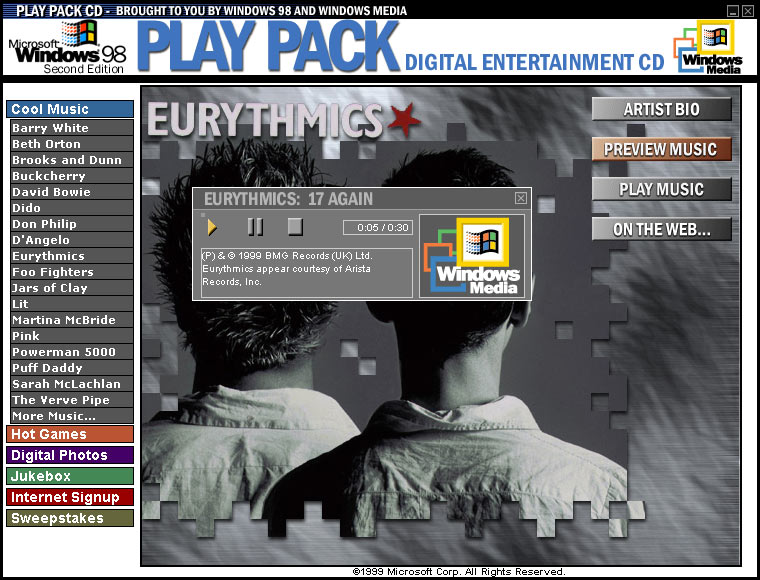The width and height of the screenshot is (760, 580).
Task: Select David Bowie in the artist list
Action: click(72, 192)
